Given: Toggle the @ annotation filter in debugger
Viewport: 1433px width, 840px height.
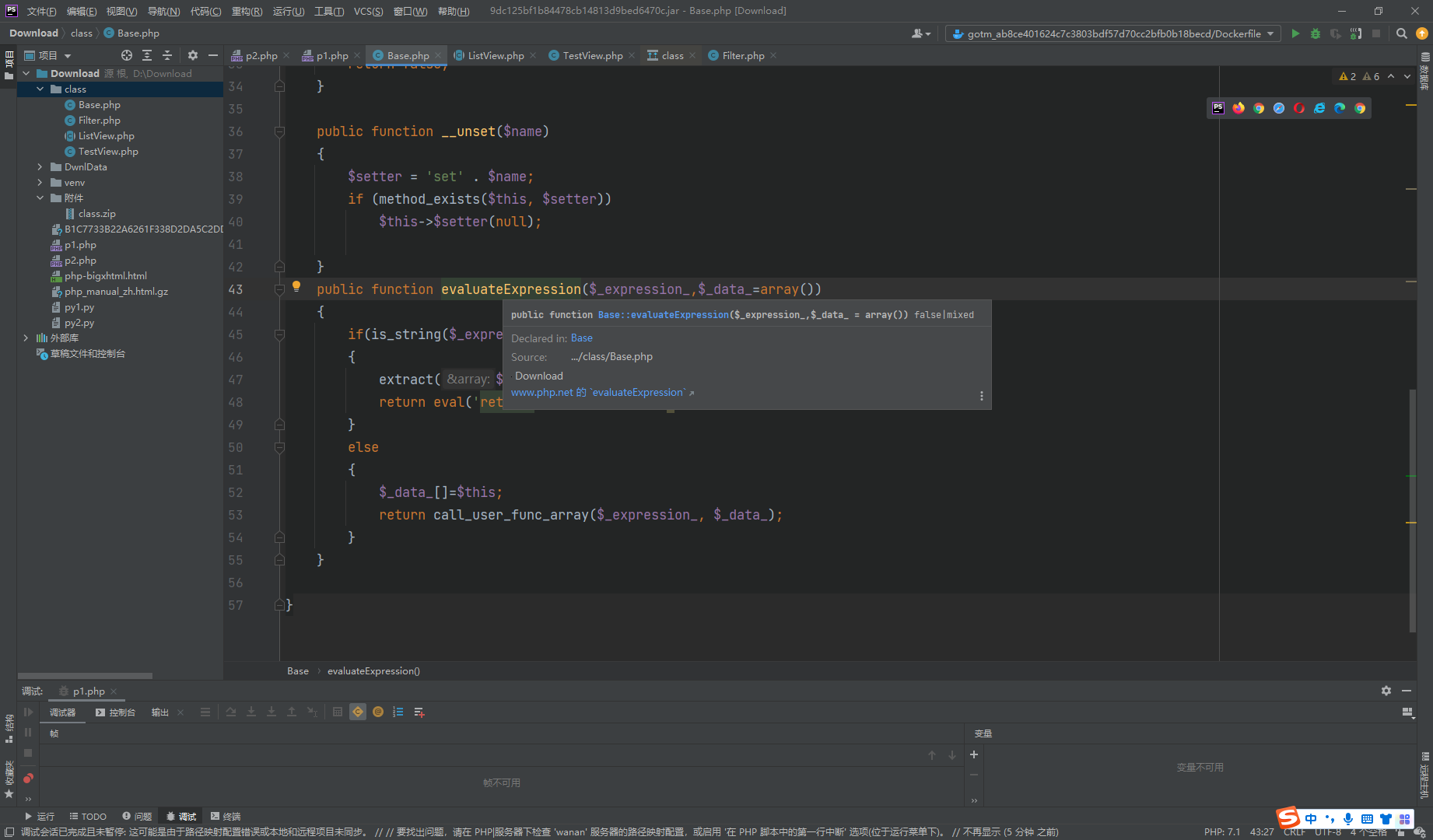Looking at the screenshot, I should (x=378, y=712).
